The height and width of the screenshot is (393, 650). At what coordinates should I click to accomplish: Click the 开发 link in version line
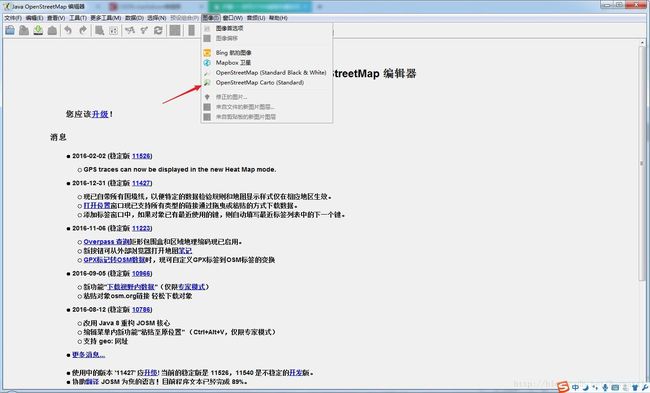point(296,373)
